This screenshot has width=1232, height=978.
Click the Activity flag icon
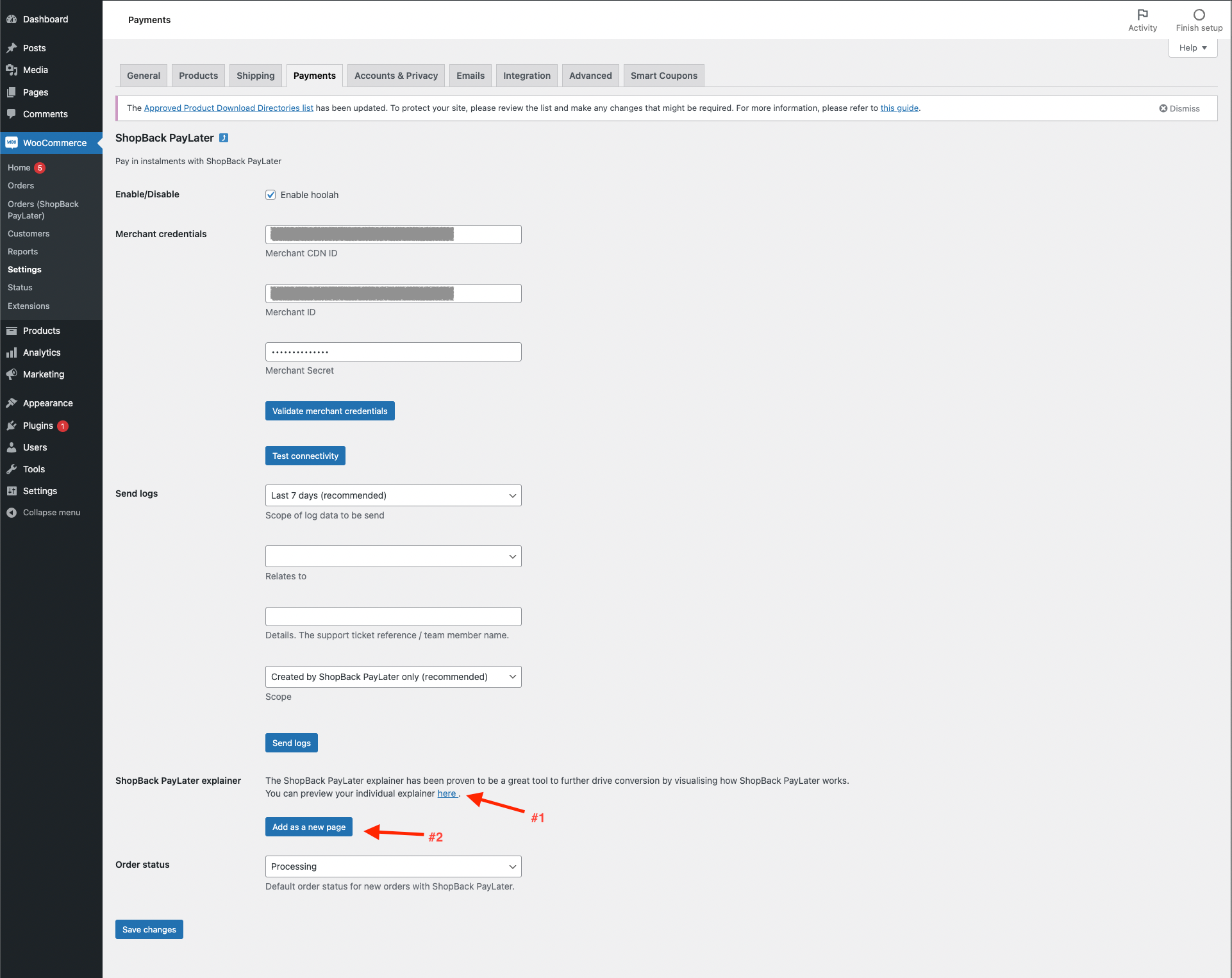tap(1142, 15)
